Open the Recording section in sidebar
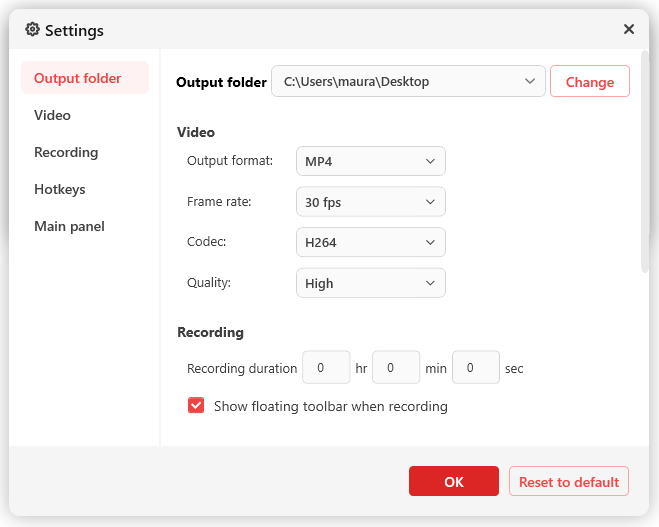 (66, 152)
